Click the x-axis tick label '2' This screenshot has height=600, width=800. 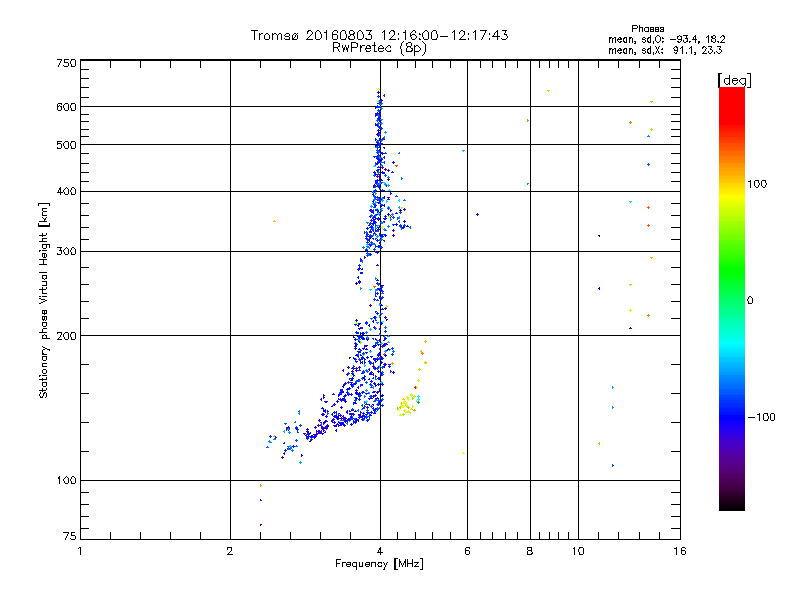[x=230, y=551]
